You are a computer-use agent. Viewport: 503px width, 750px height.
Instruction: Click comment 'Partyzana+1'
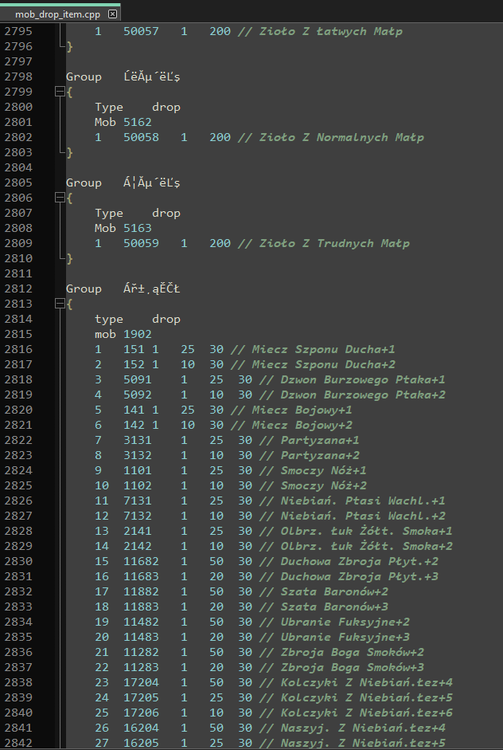tap(320, 441)
